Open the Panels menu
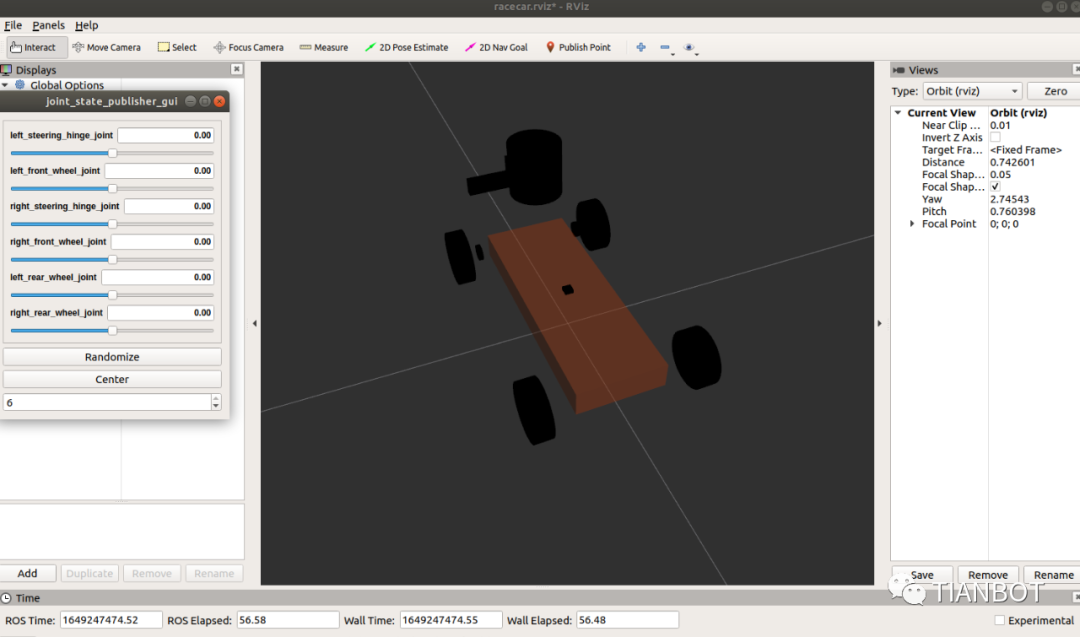Image resolution: width=1080 pixels, height=637 pixels. [x=48, y=25]
